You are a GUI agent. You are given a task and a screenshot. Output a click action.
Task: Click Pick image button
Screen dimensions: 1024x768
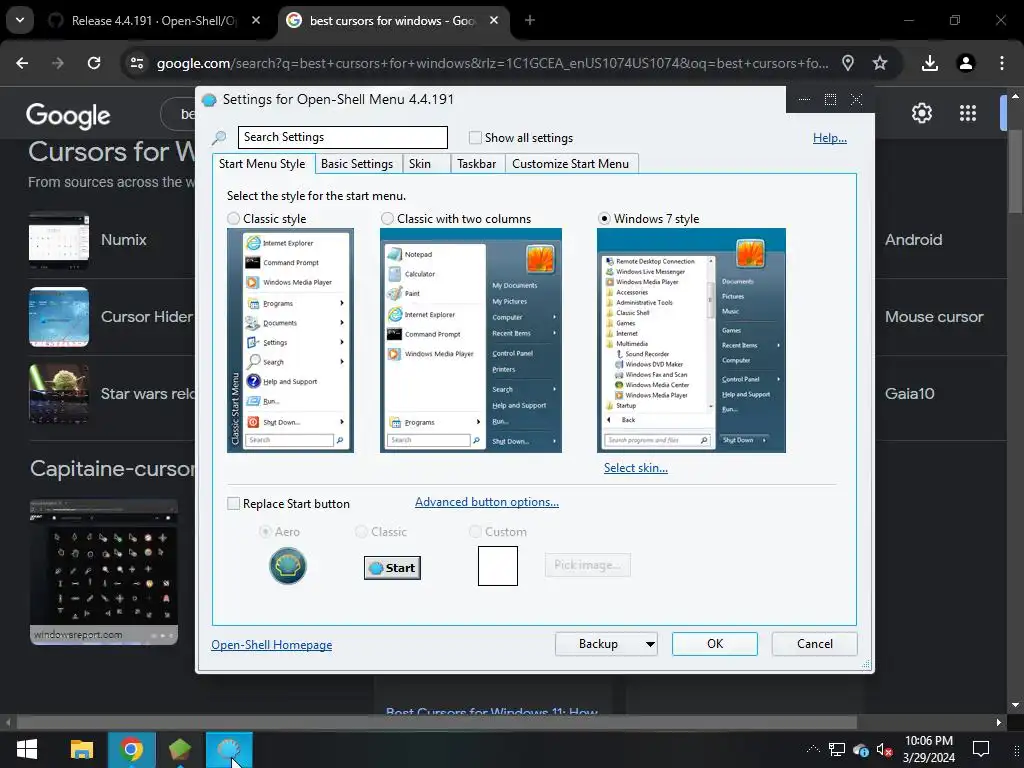tap(588, 565)
